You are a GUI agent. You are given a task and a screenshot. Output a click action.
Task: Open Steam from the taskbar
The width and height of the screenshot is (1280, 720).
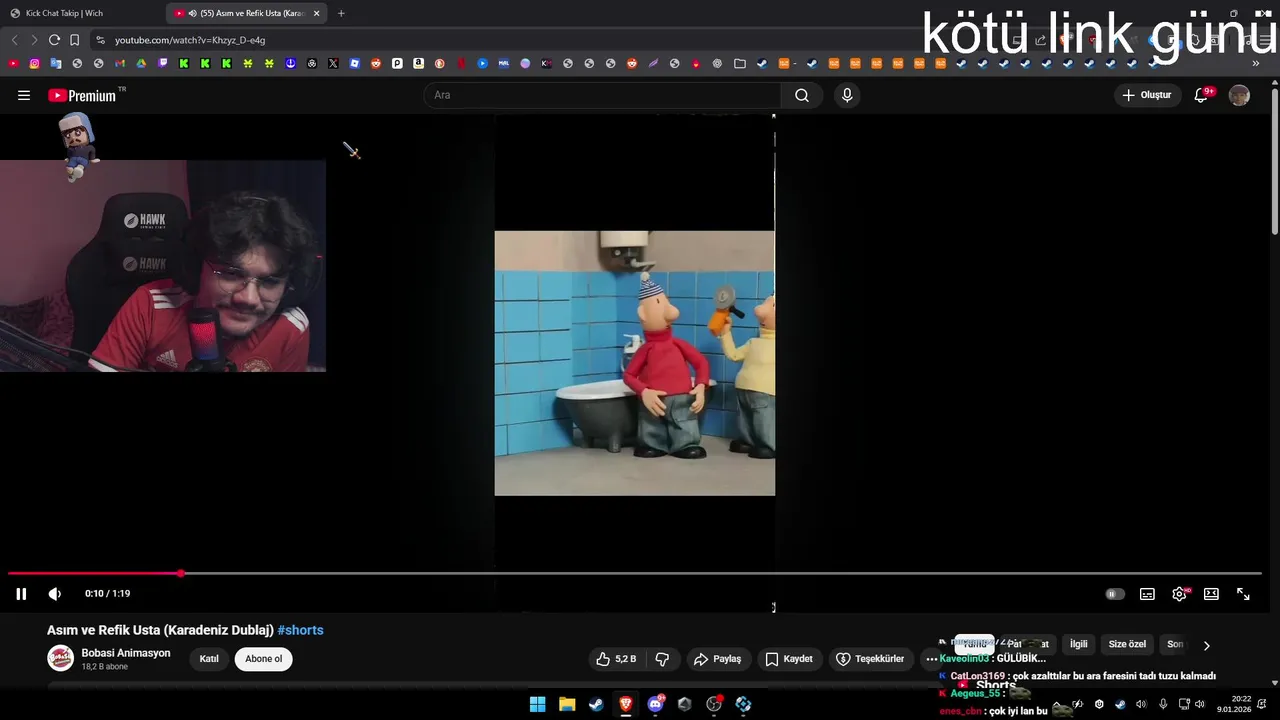[x=596, y=704]
